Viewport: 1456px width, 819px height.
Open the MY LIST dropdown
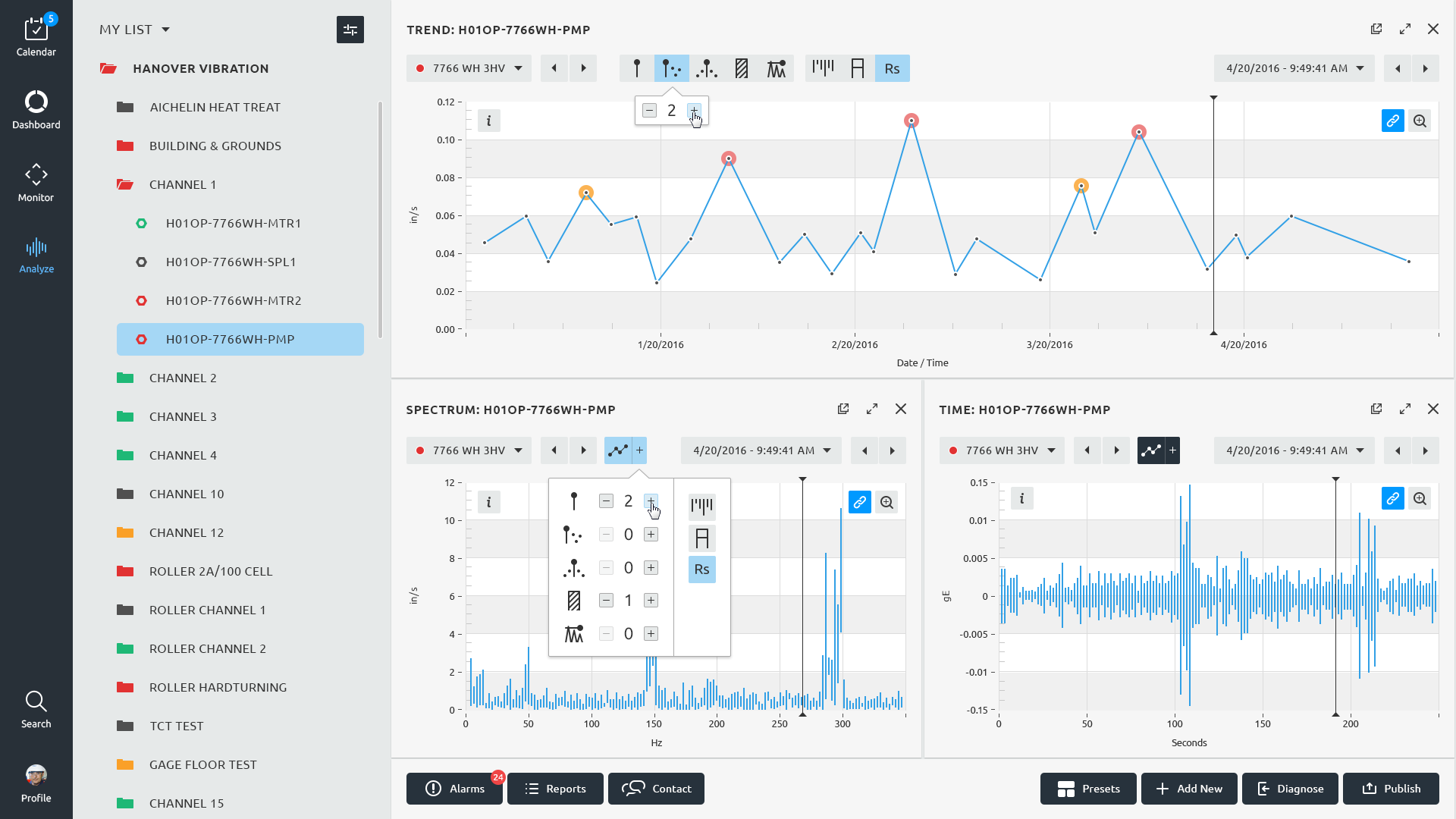[x=134, y=30]
